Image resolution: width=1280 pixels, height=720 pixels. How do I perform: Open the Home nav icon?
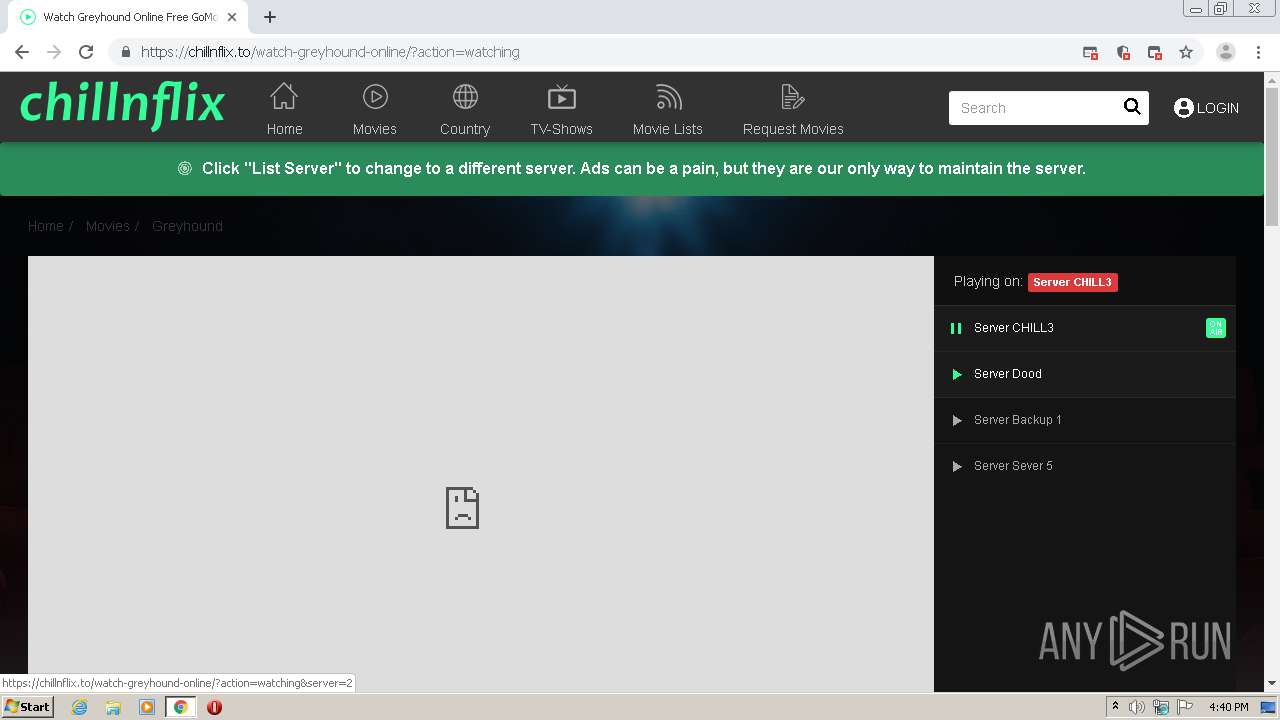coord(284,97)
